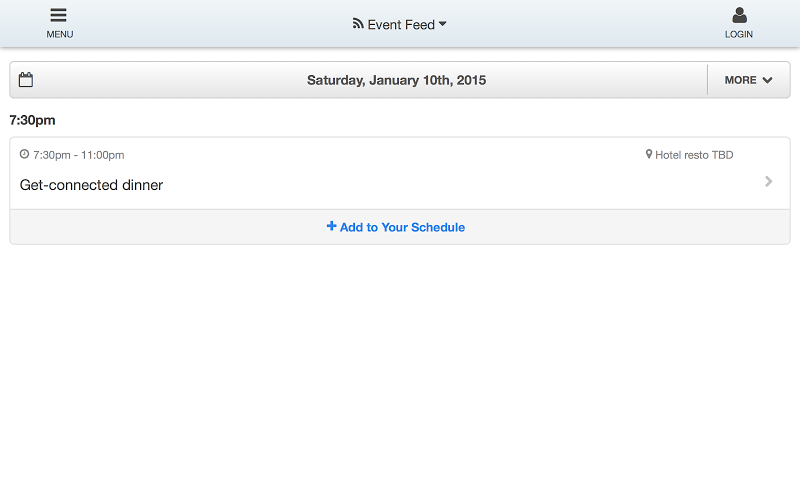This screenshot has height=500, width=800.
Task: Click the 7:30pm time slot heading
Action: (32, 120)
